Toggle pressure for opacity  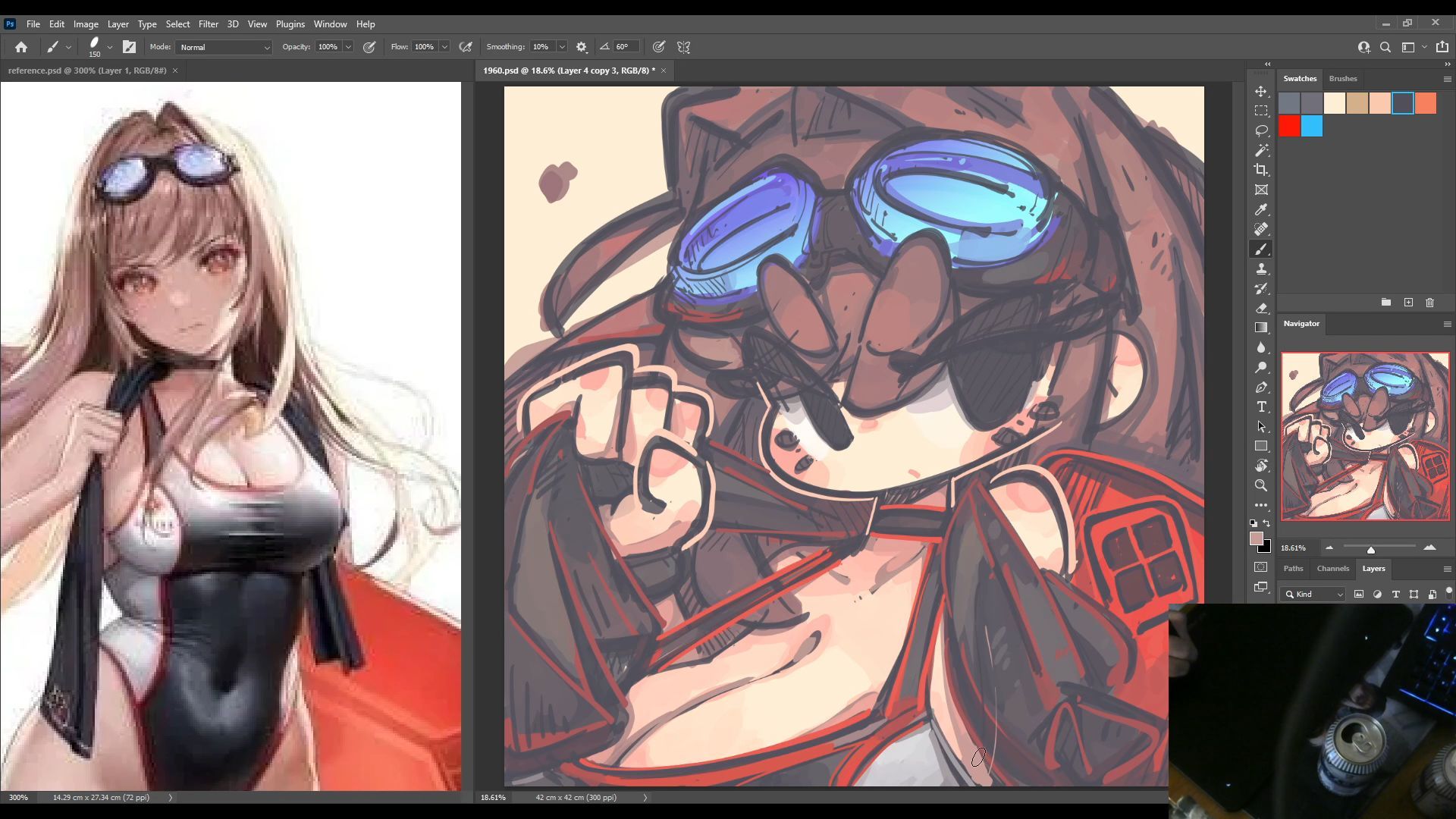tap(369, 47)
